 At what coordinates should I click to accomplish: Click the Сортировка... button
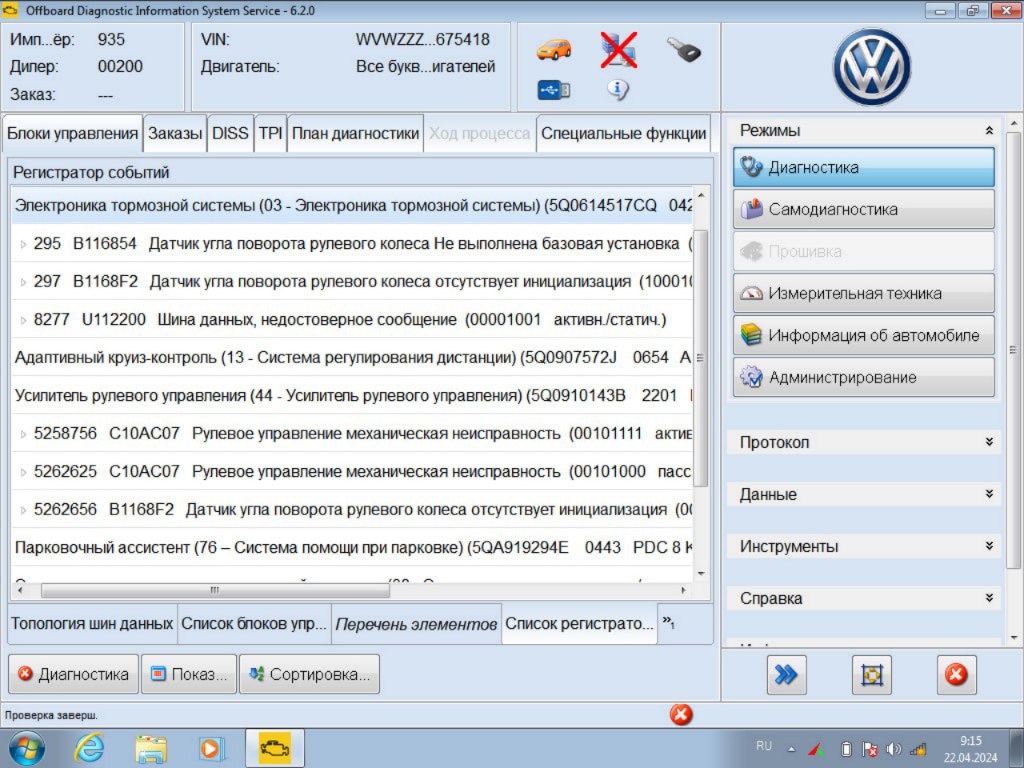pos(310,674)
